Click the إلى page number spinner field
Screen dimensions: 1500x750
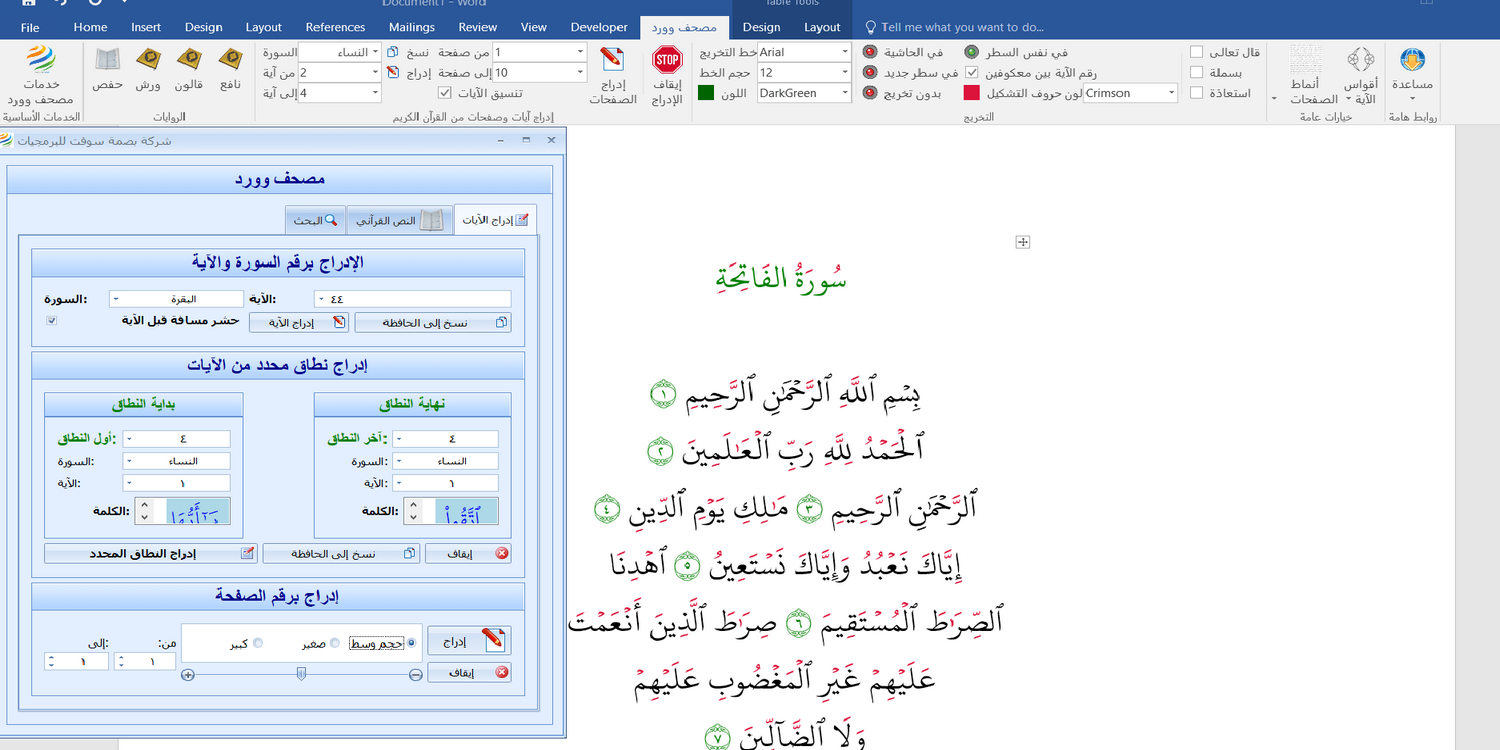(76, 662)
